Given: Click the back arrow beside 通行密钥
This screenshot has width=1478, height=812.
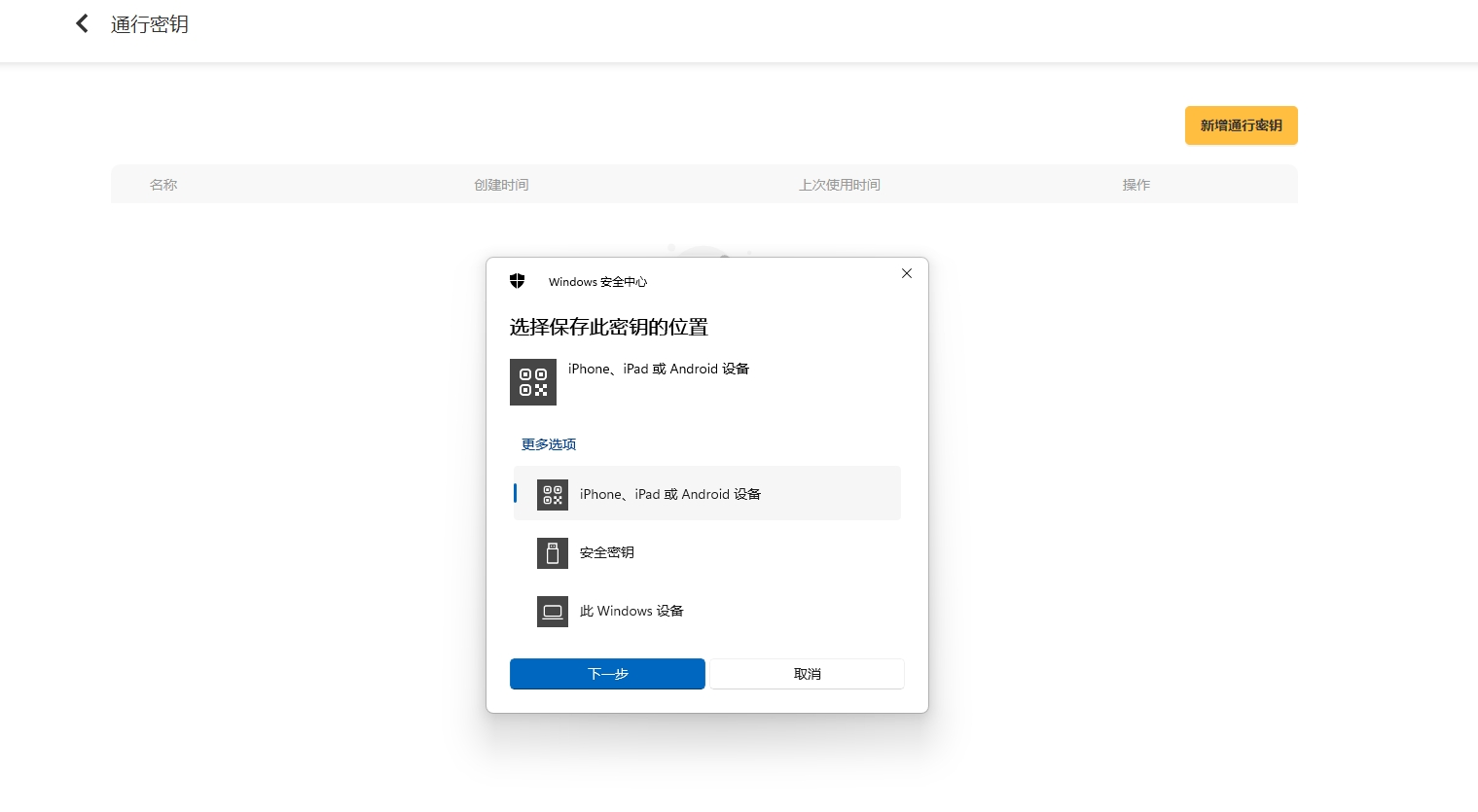Looking at the screenshot, I should [83, 24].
